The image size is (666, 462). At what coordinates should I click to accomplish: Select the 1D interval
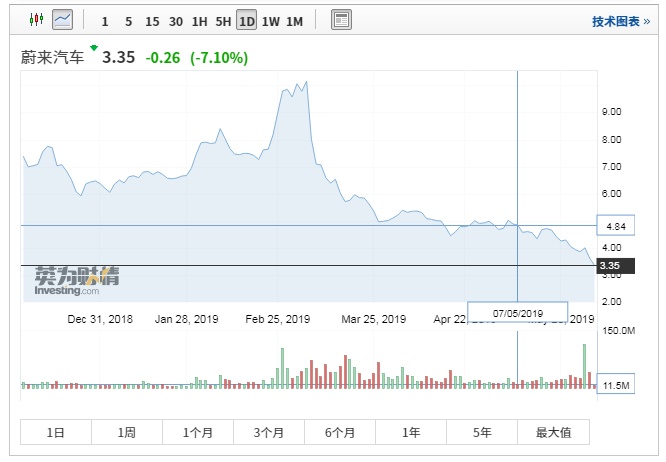(246, 20)
